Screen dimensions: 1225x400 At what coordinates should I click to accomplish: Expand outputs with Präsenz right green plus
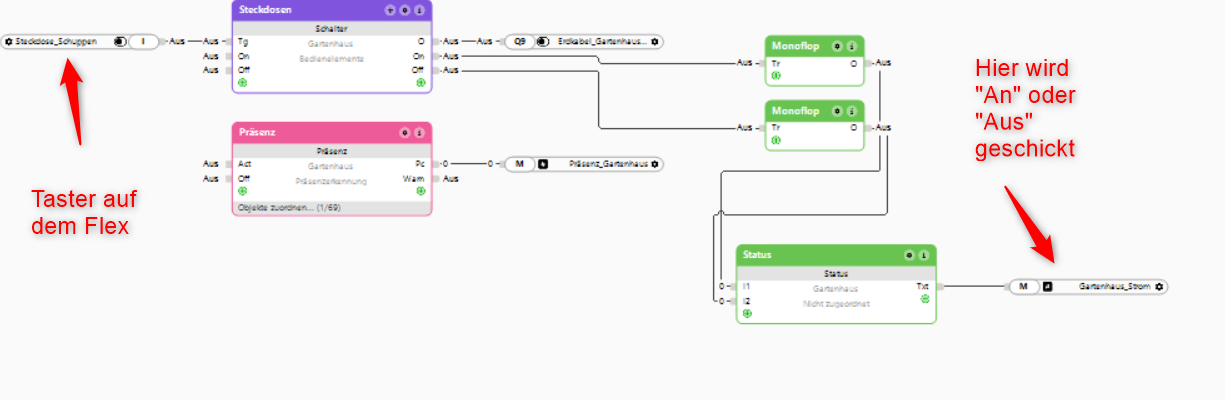421,191
